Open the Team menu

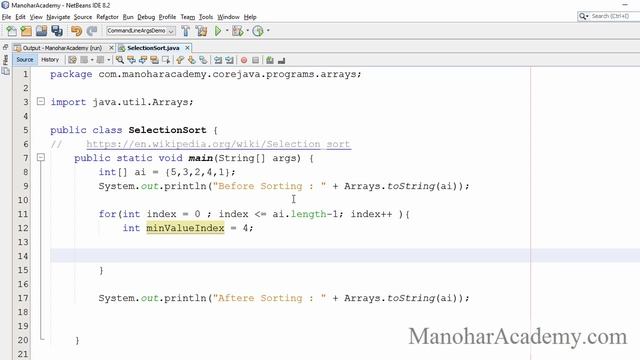tap(187, 17)
